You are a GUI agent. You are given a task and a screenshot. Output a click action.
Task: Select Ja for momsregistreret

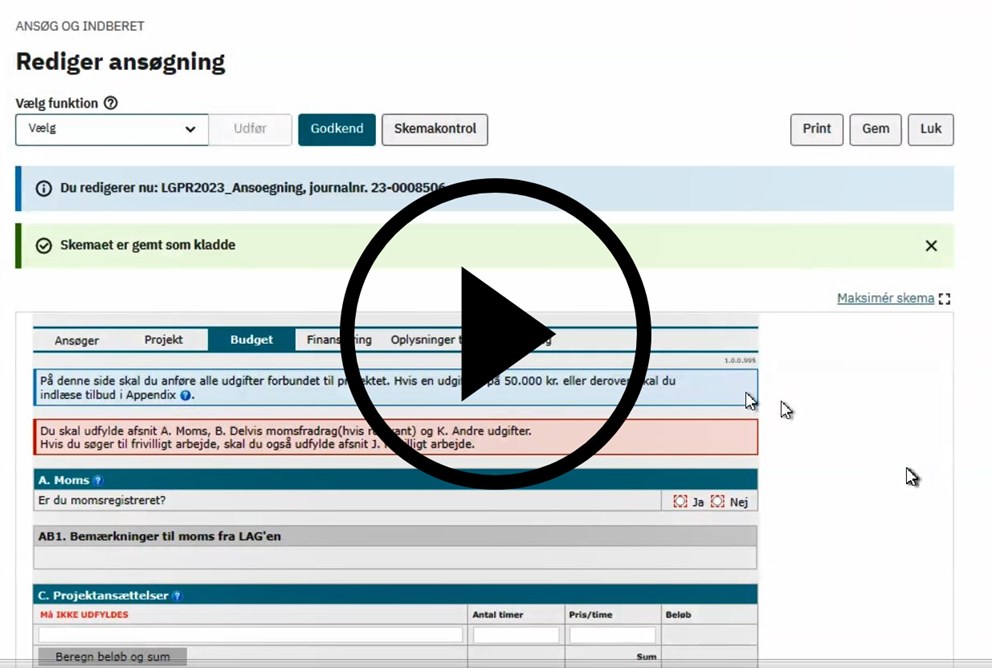coord(680,502)
